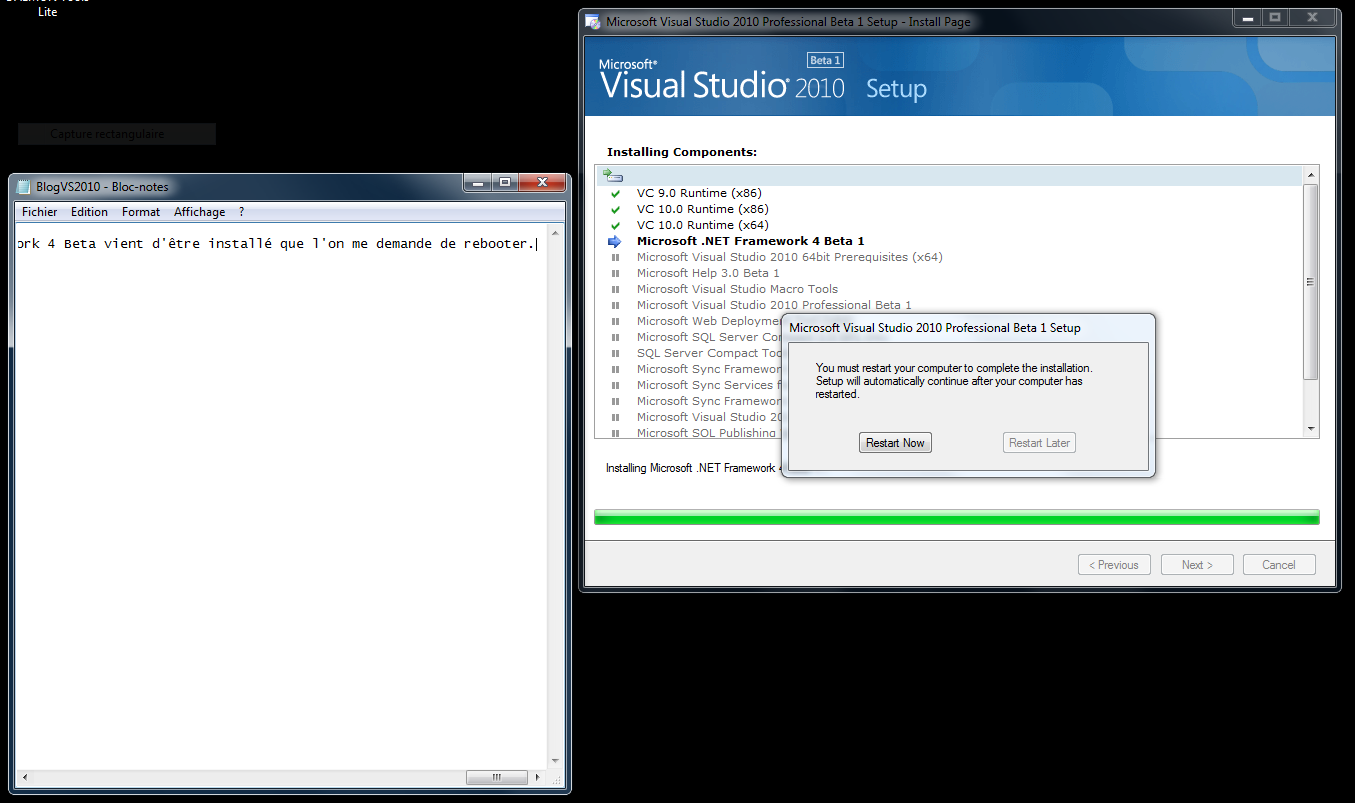Click the Restart Now button
1355x803 pixels.
[x=895, y=443]
